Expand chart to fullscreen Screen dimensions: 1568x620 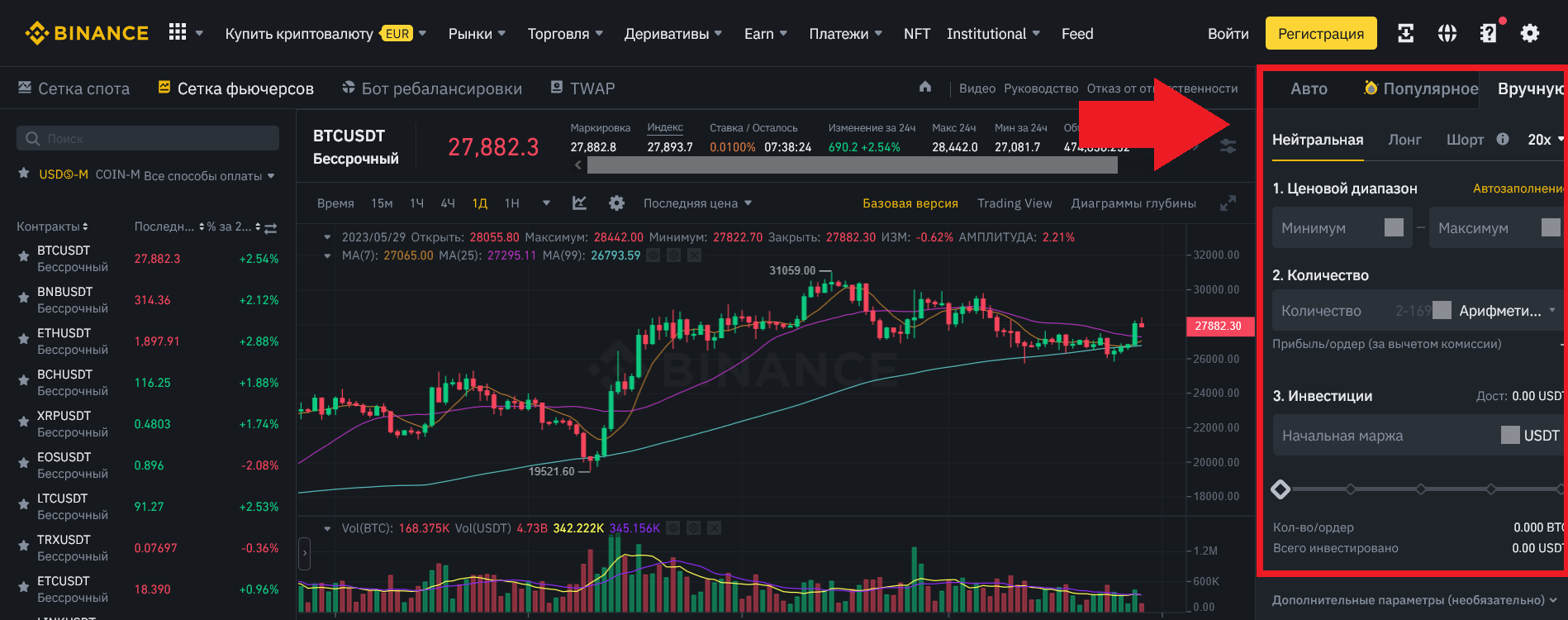point(1228,203)
